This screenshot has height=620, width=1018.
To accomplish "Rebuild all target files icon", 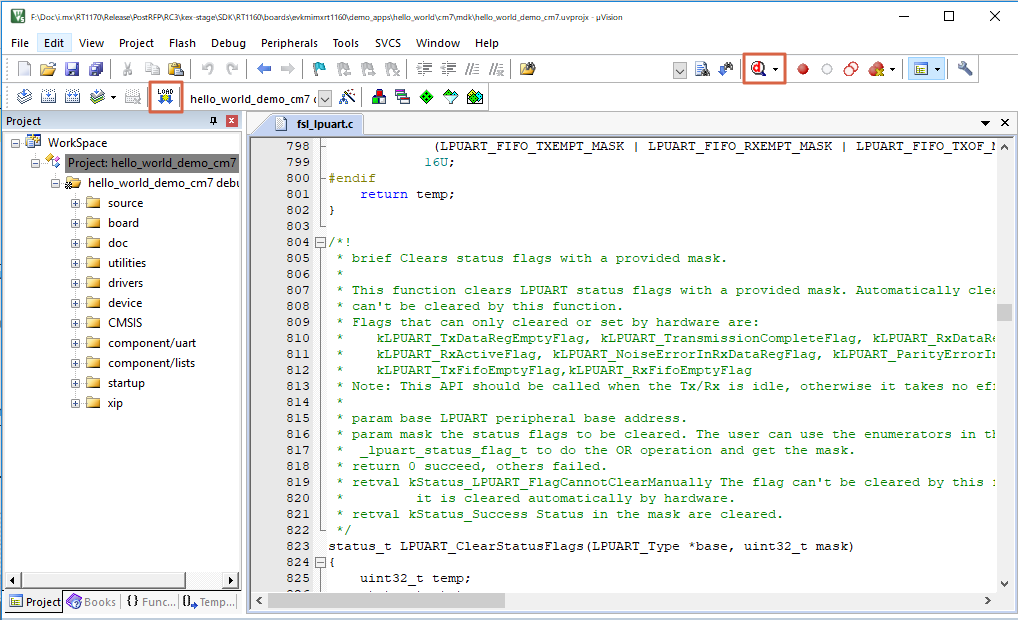I will pos(72,97).
